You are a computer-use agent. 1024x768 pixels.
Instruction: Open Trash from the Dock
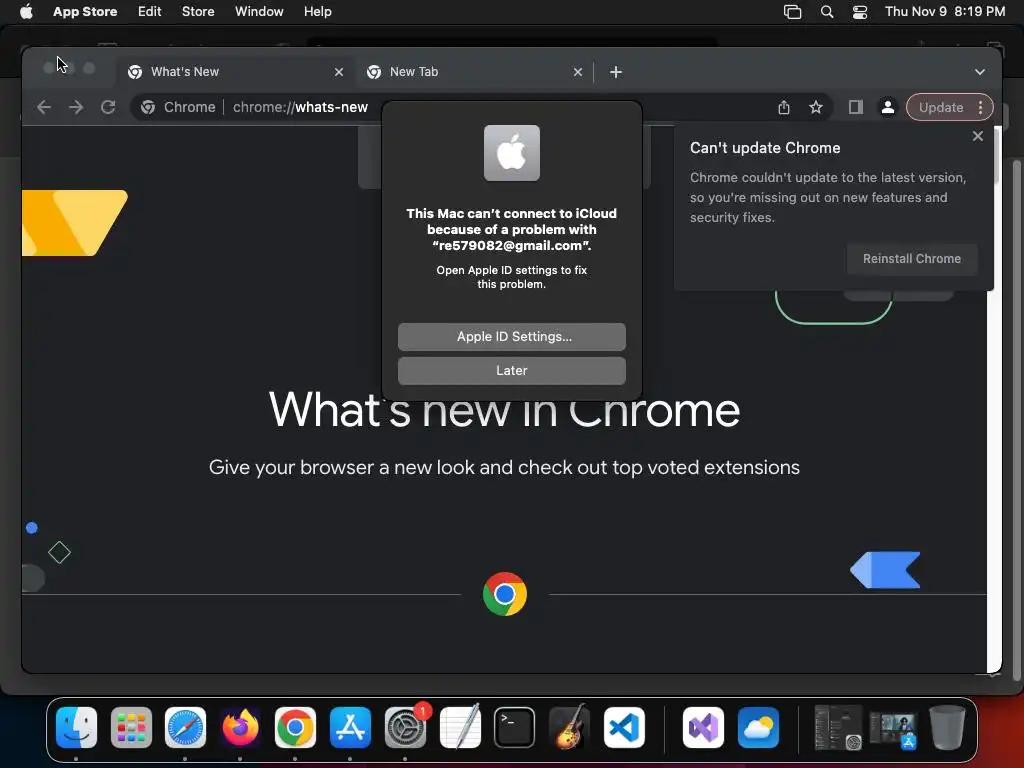point(947,728)
